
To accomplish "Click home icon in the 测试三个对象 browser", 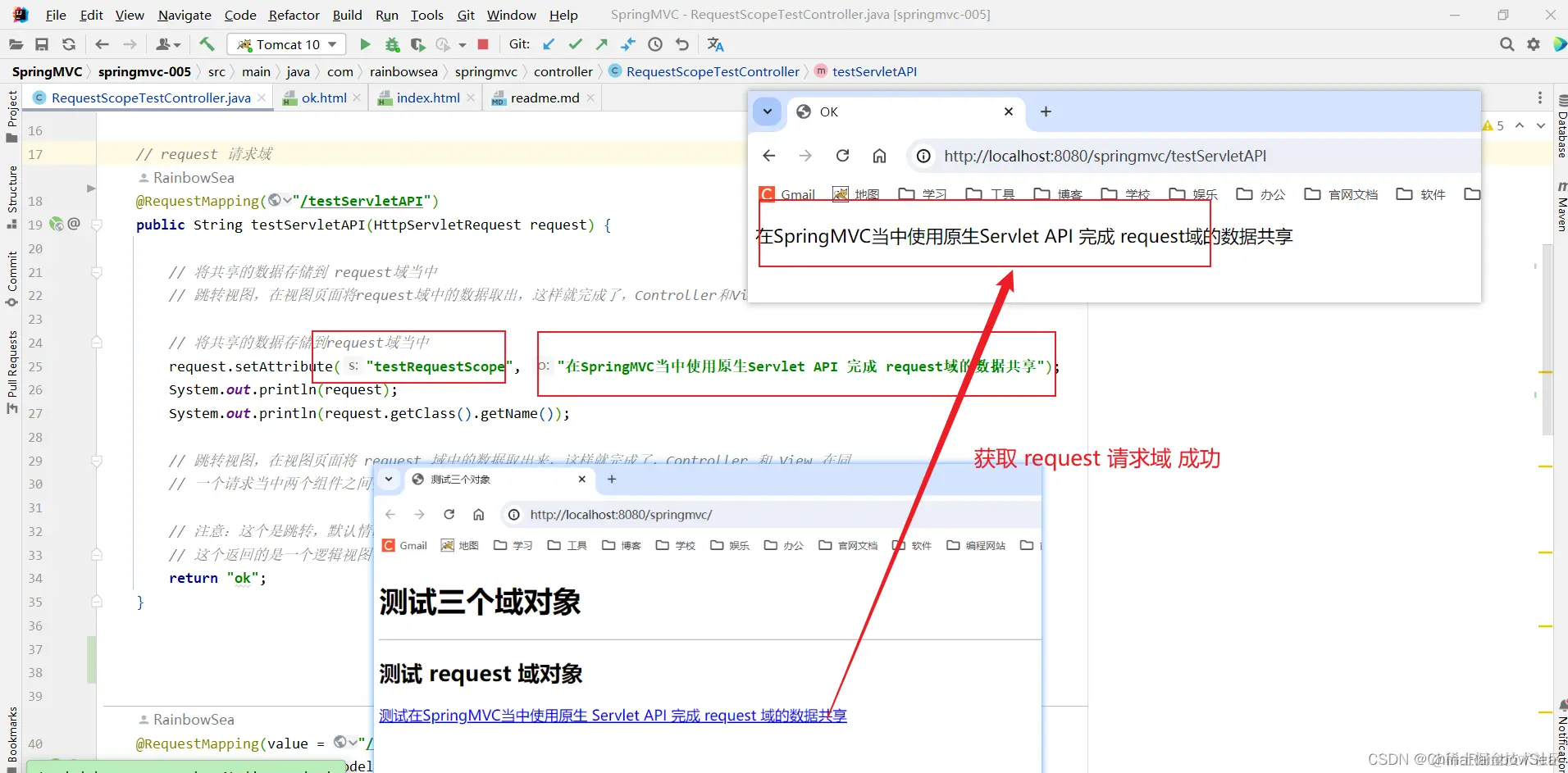I will 478,515.
